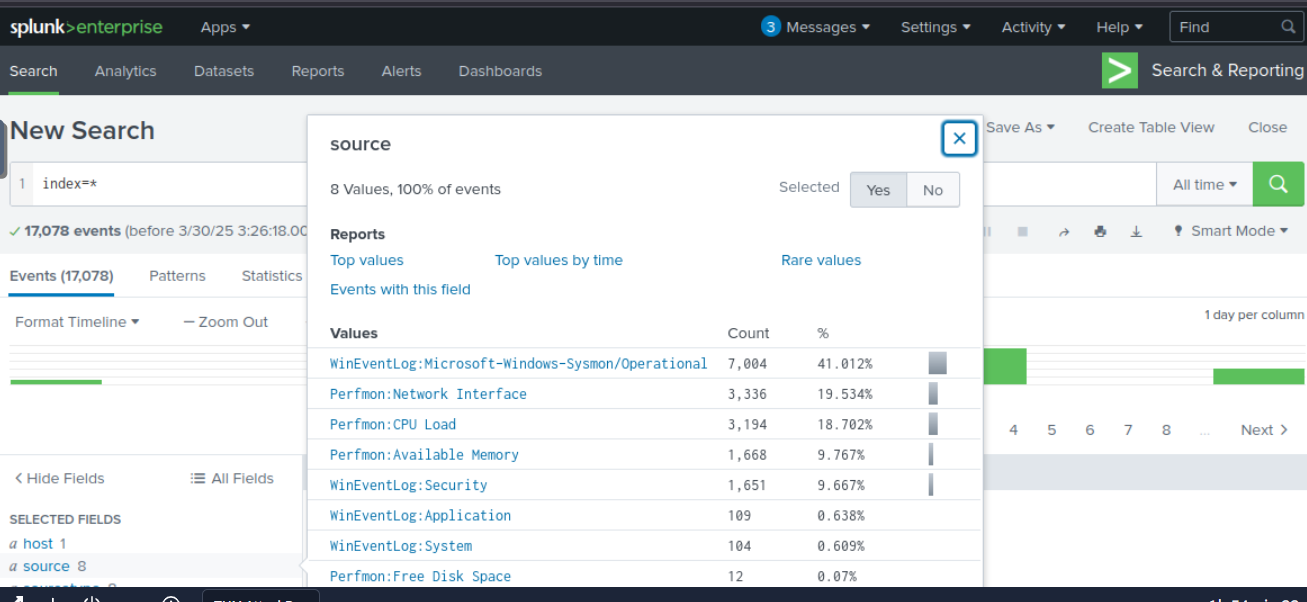The height and width of the screenshot is (602, 1307).
Task: Click the print results icon
Action: (1100, 231)
